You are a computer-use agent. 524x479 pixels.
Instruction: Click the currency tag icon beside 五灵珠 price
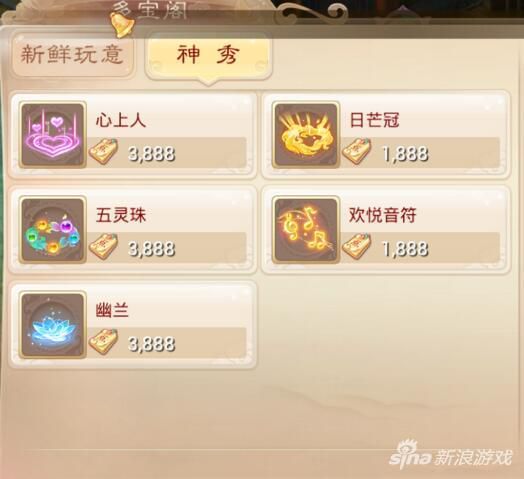pos(104,247)
